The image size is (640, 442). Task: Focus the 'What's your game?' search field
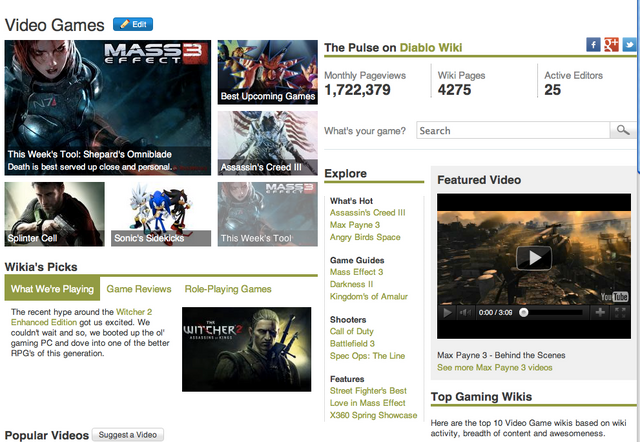[x=513, y=130]
